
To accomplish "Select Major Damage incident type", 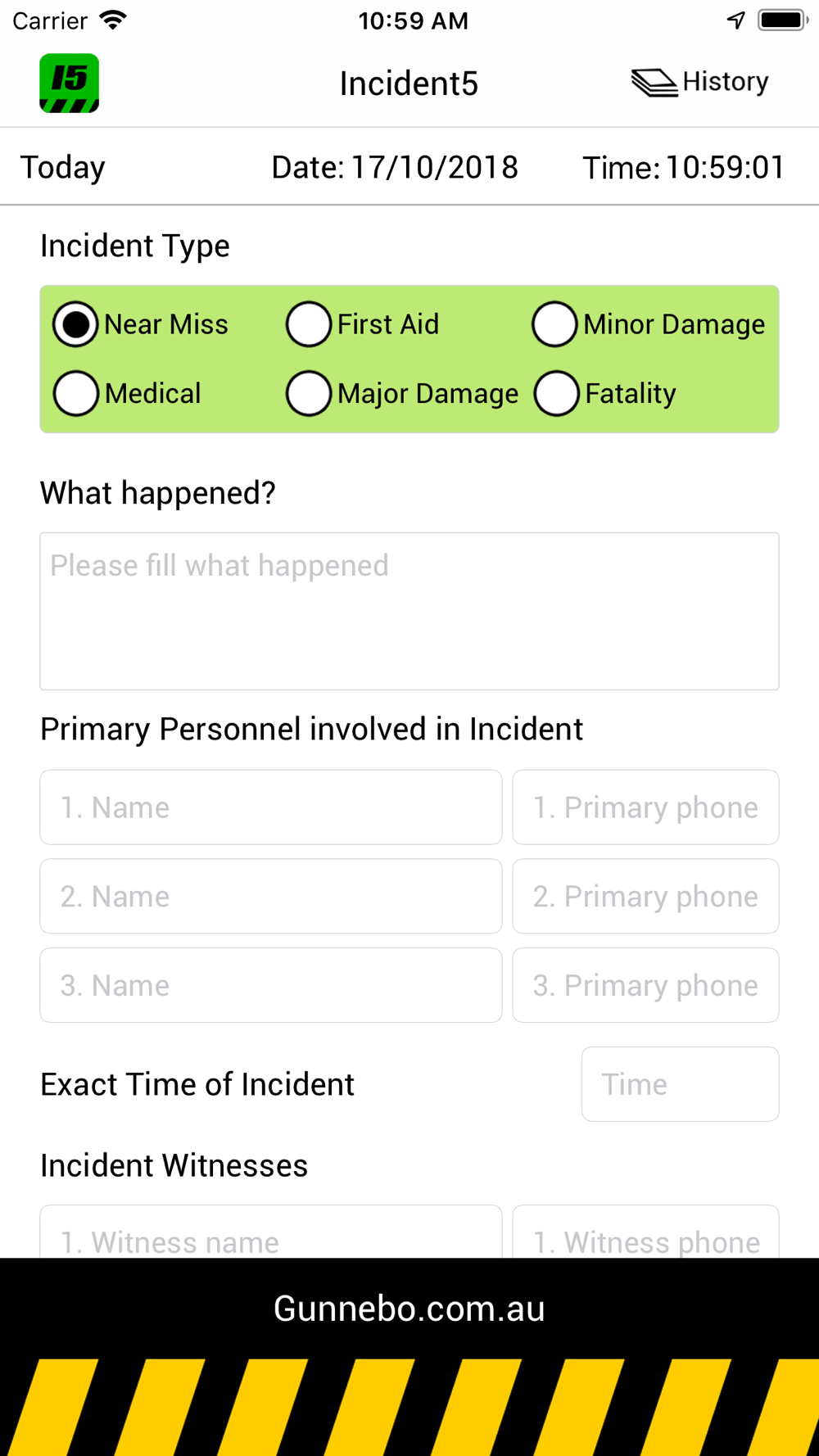I will [x=309, y=394].
